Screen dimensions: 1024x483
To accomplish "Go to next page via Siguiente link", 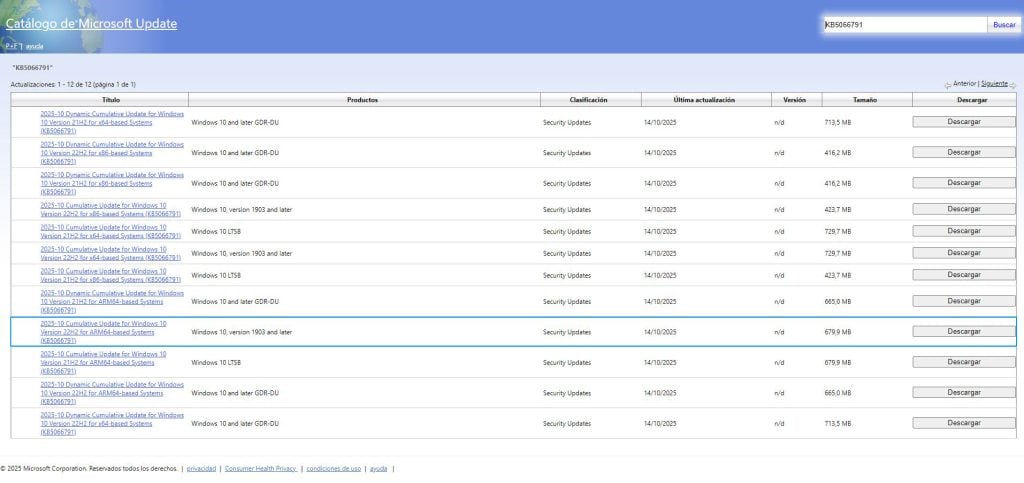I will (x=994, y=84).
